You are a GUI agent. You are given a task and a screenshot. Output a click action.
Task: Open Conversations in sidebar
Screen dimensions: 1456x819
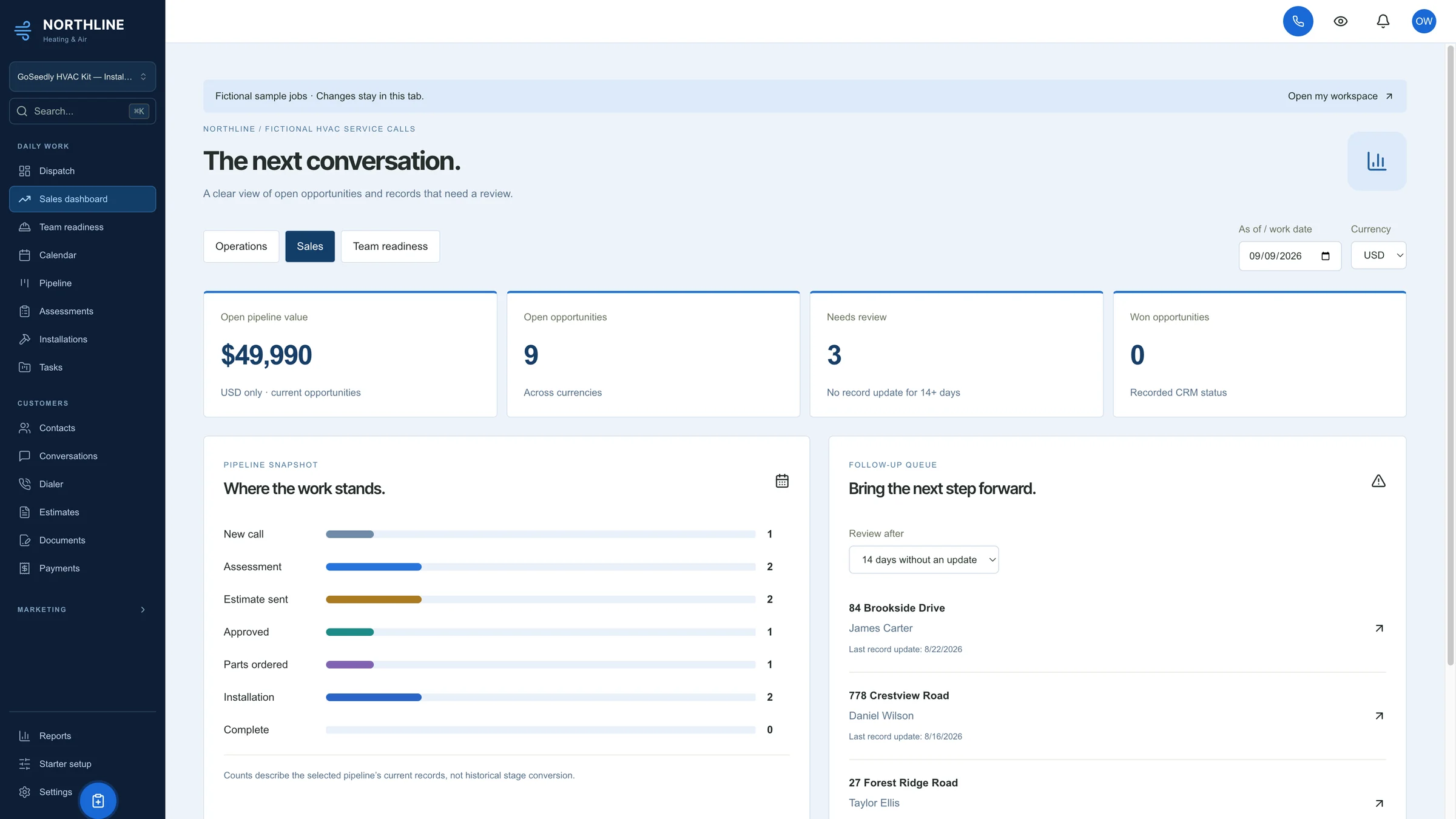tap(83, 456)
